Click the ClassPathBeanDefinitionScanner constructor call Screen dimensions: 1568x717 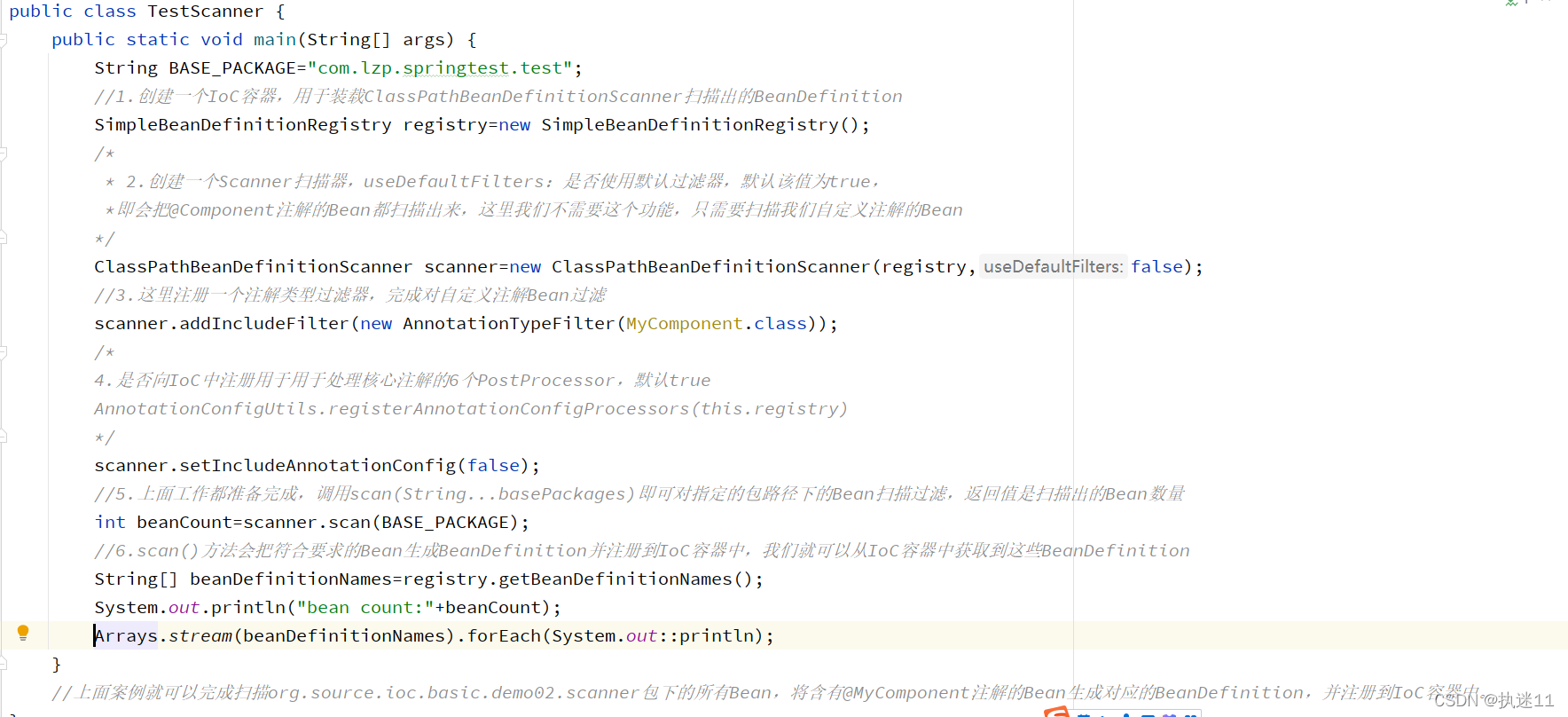pos(710,267)
